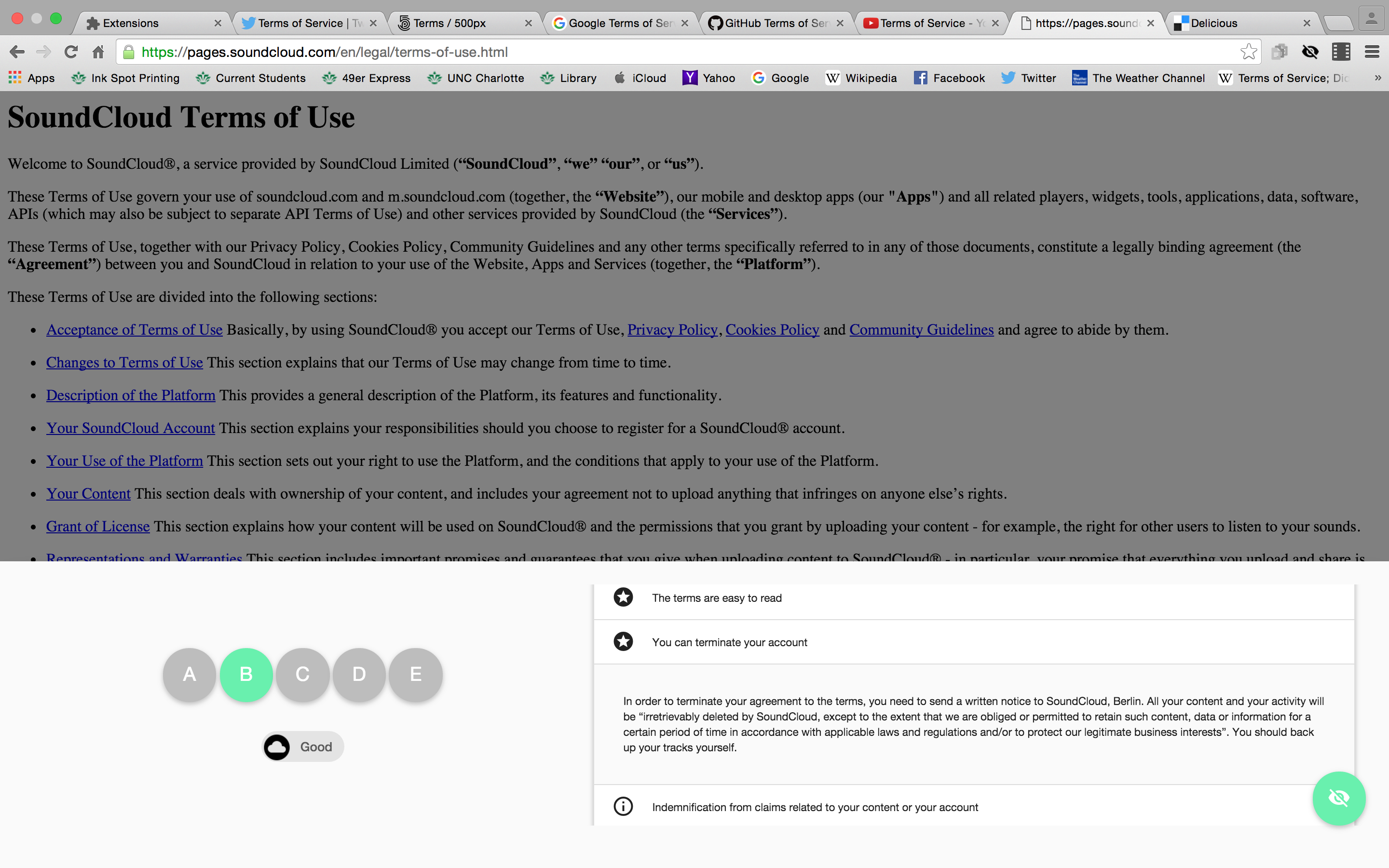Select rating grade B circle
Screen dimensions: 1389x868
click(245, 675)
